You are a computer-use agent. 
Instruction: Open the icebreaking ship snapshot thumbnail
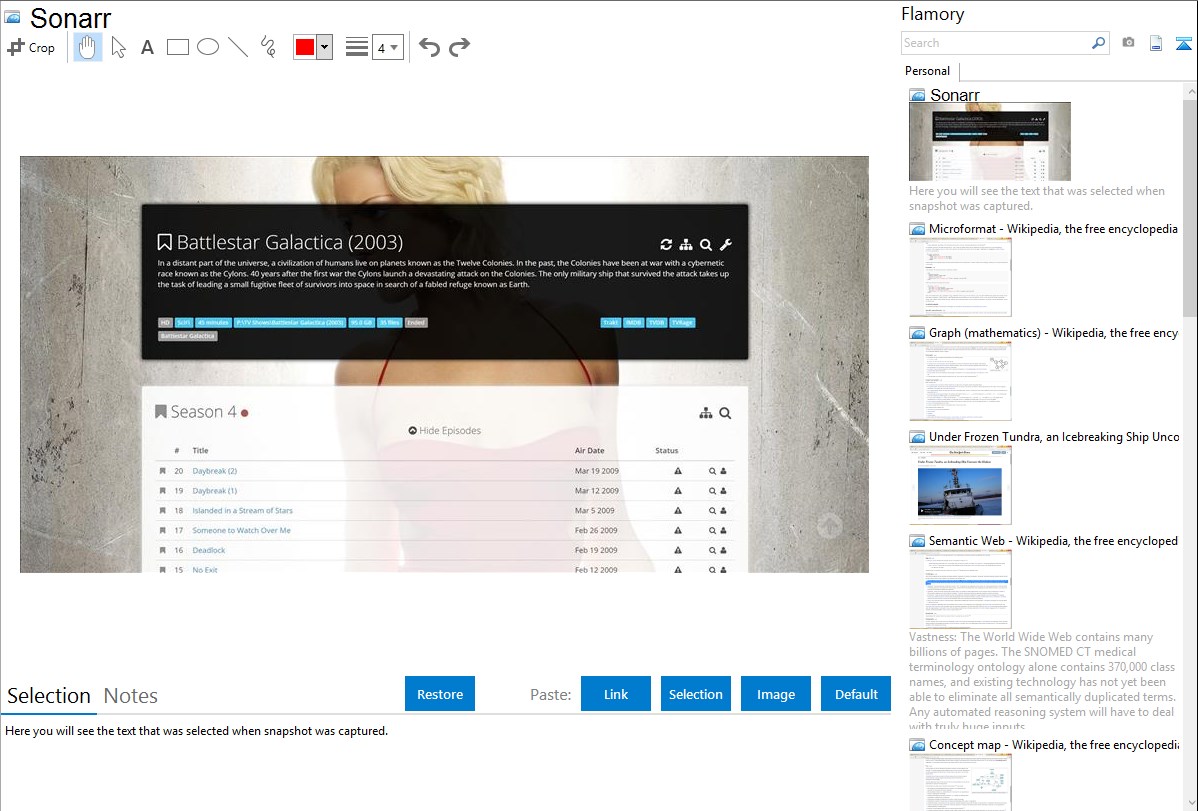[x=960, y=485]
